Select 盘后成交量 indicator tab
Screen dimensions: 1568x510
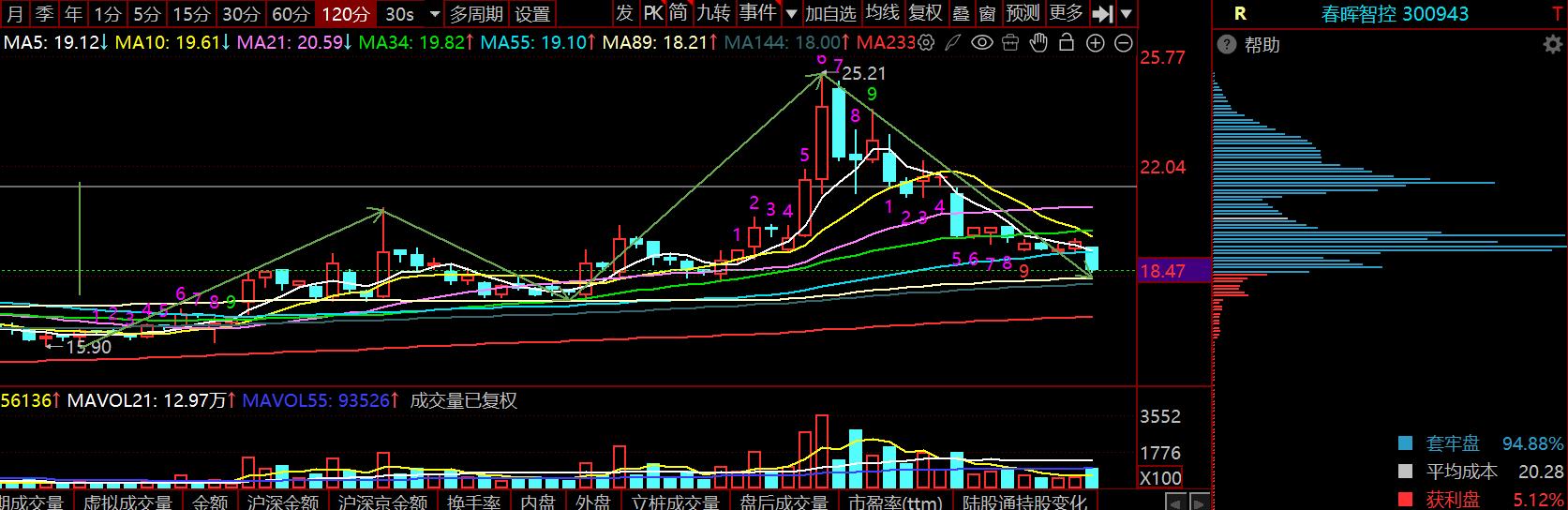[784, 502]
